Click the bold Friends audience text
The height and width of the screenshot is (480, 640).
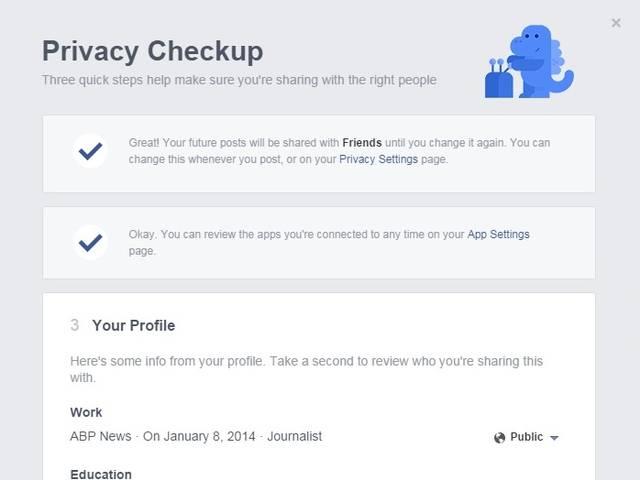362,143
